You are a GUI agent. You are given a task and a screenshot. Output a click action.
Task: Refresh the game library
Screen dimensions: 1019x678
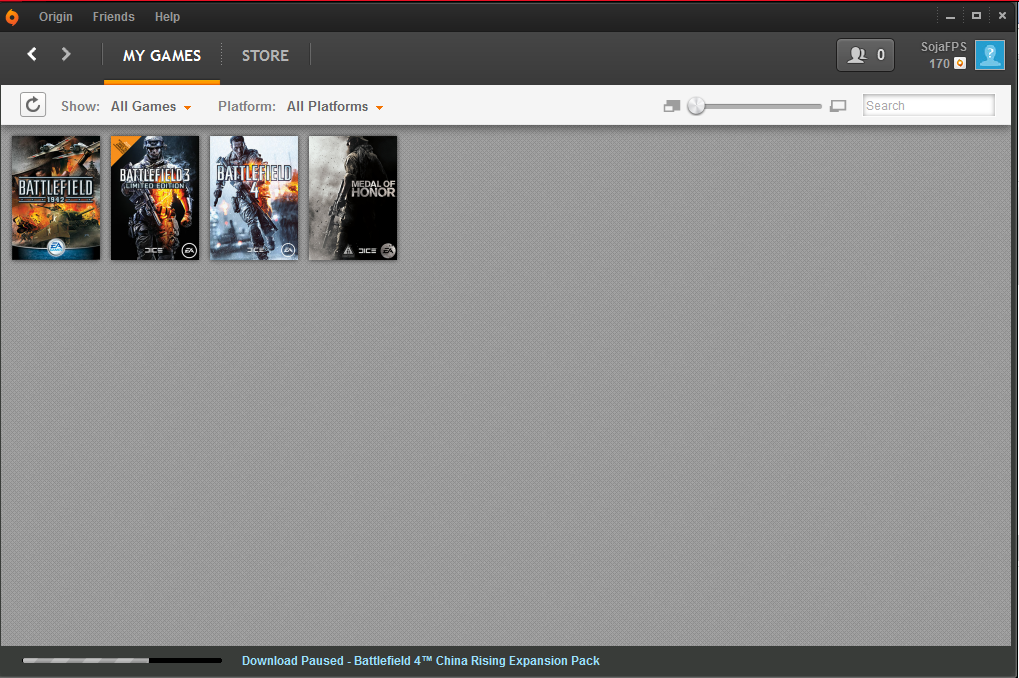point(33,105)
